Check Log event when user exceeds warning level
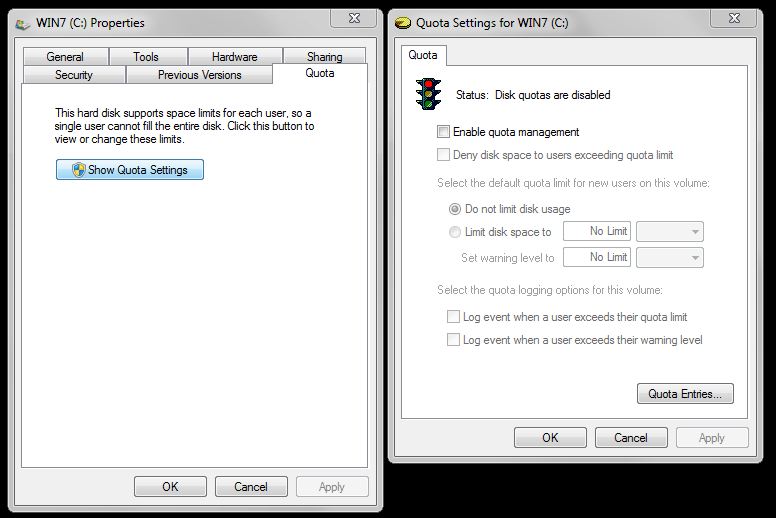 (x=453, y=340)
